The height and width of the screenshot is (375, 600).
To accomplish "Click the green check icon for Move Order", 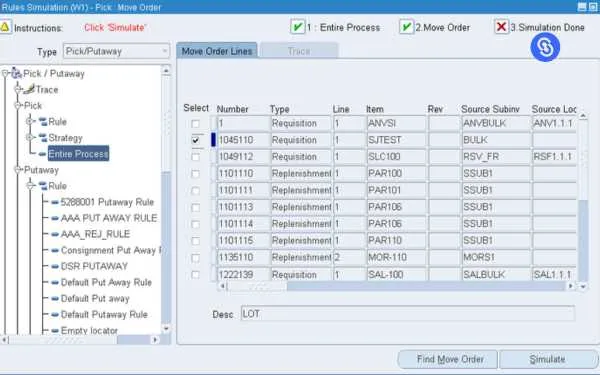I will click(406, 27).
